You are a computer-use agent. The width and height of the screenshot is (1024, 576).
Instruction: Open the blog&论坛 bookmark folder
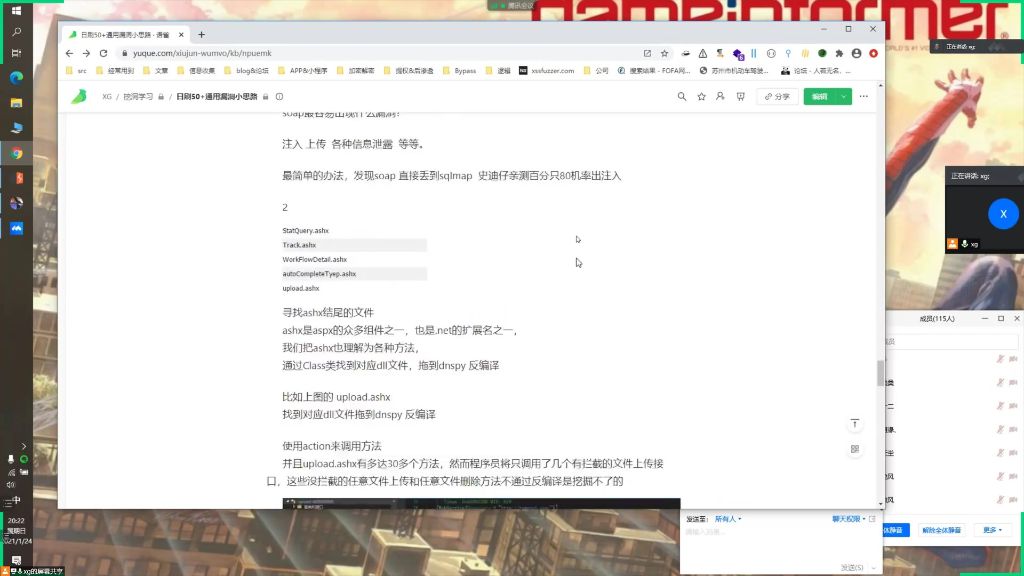(246, 71)
